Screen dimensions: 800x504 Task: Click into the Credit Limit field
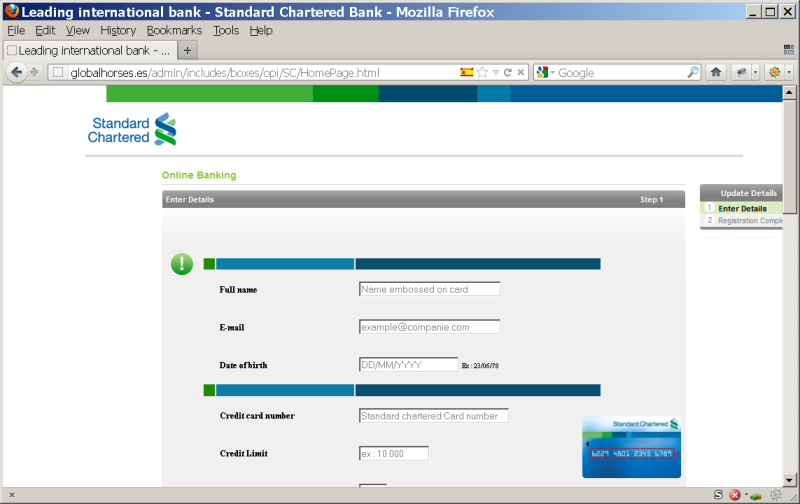[x=394, y=453]
